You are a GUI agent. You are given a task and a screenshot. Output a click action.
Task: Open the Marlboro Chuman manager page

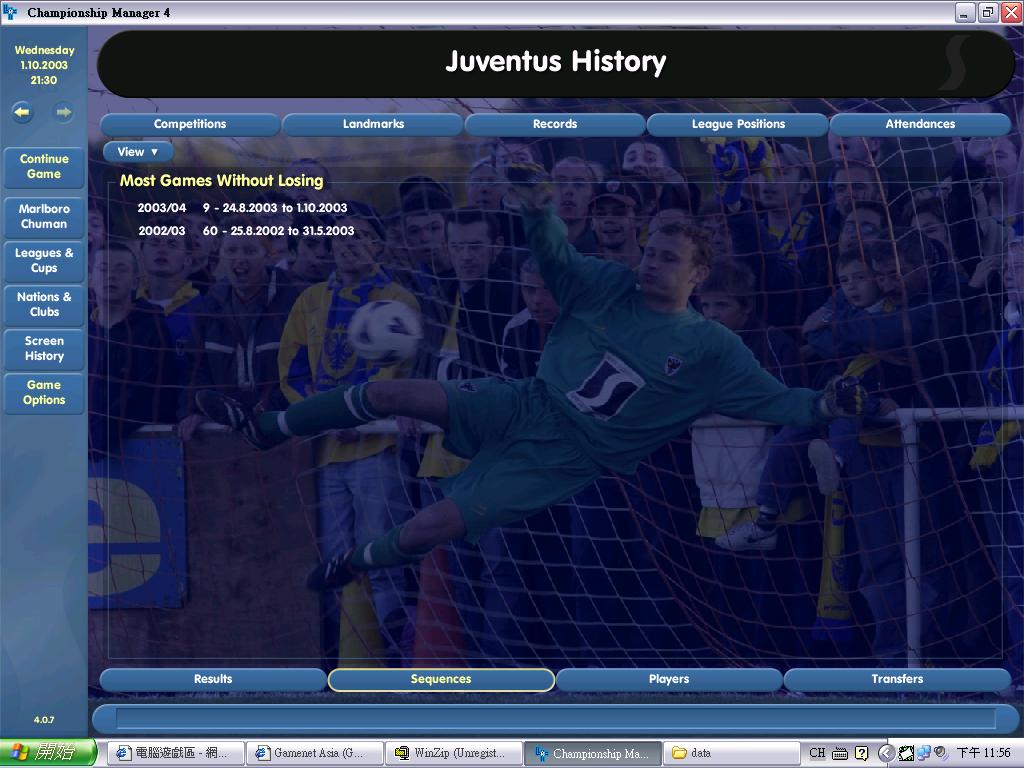coord(44,216)
